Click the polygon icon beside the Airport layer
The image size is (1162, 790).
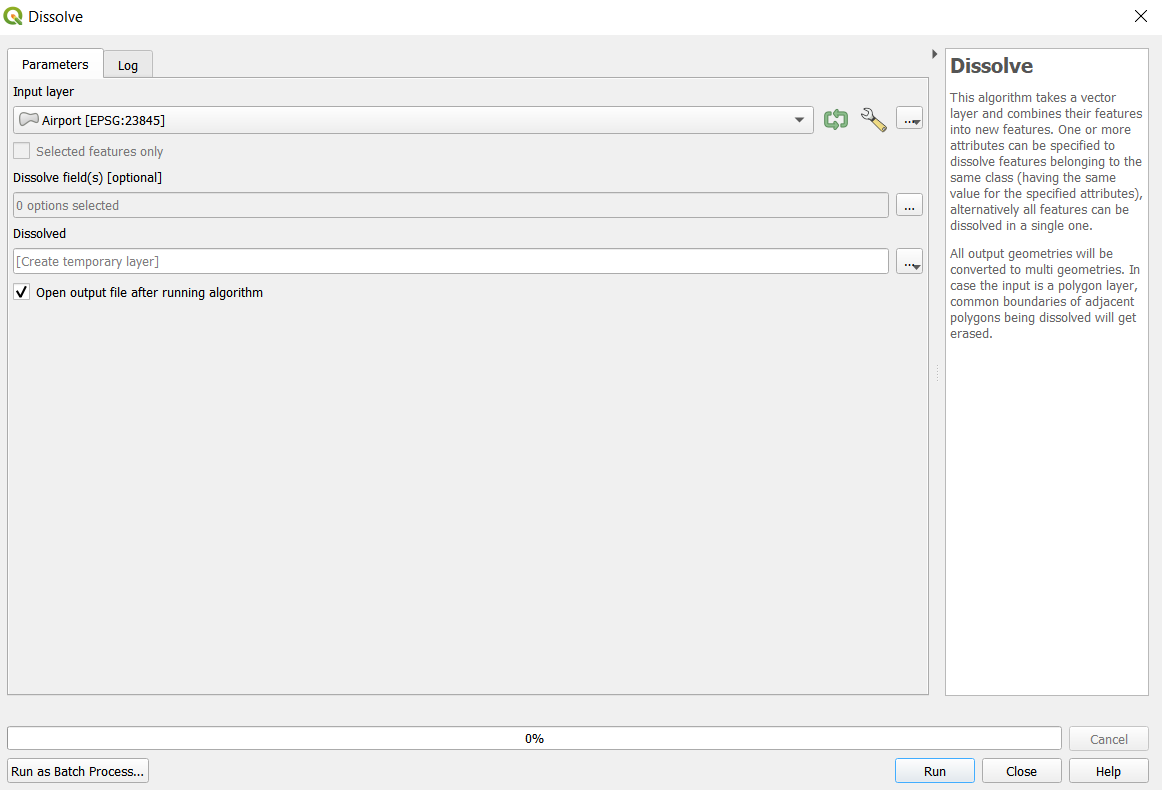point(29,120)
